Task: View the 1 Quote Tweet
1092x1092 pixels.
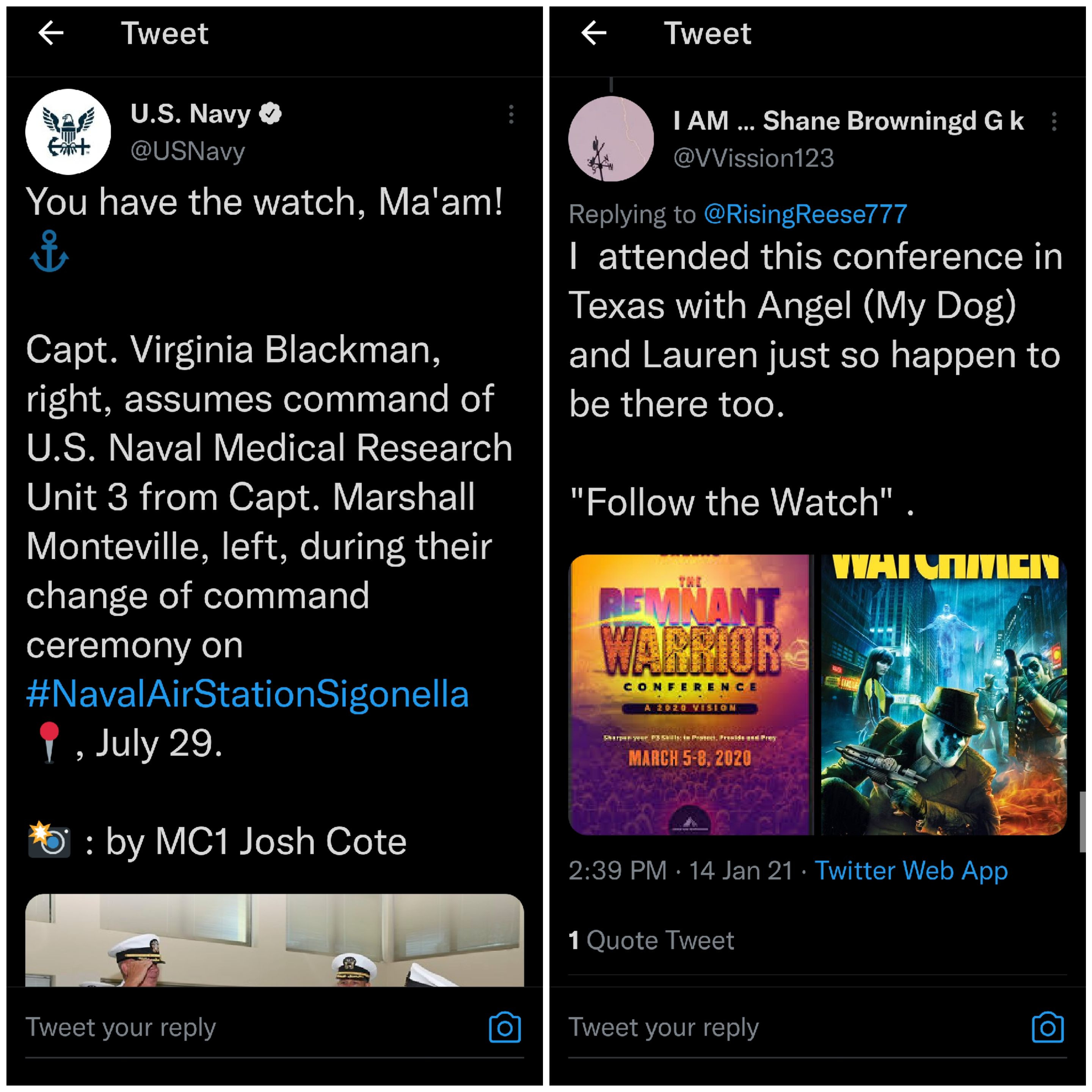Action: pyautogui.click(x=651, y=940)
